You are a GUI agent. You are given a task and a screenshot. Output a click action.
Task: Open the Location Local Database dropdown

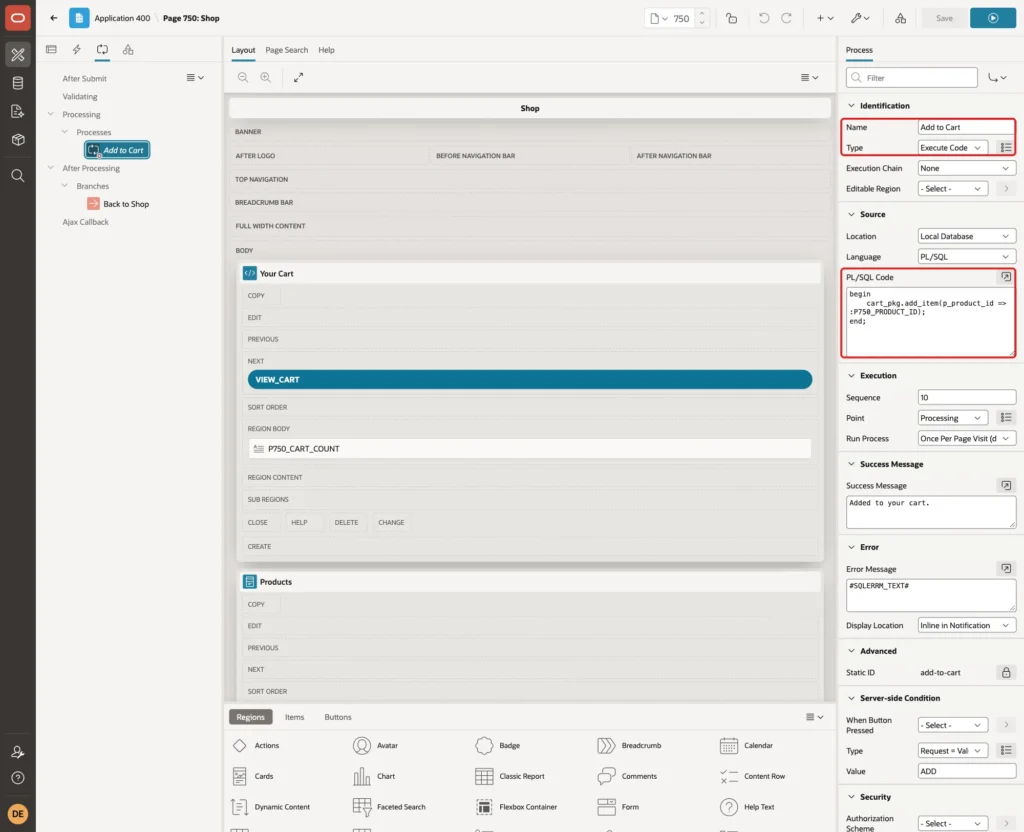967,236
